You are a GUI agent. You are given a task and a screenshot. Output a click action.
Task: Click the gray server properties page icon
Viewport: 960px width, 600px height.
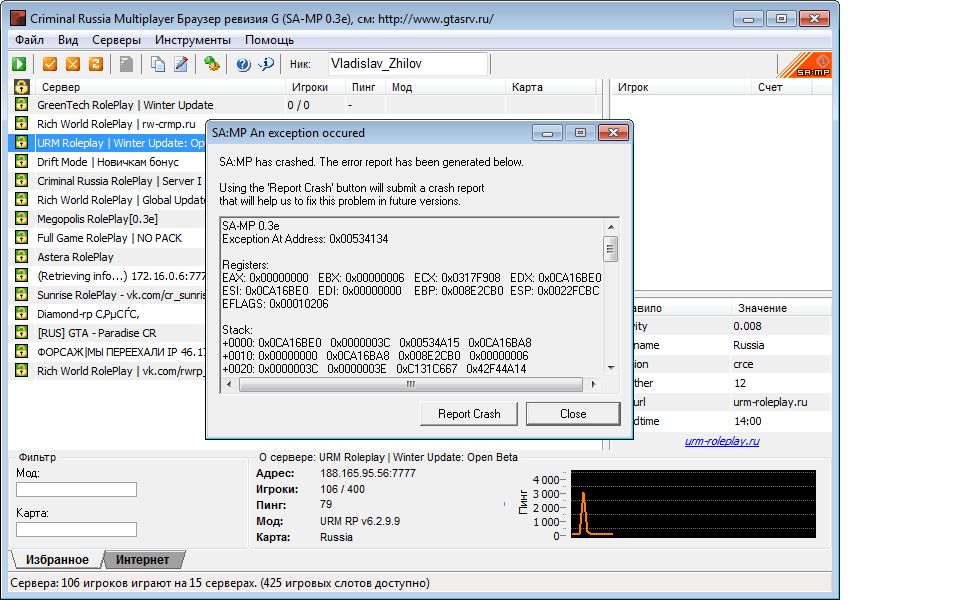[126, 64]
